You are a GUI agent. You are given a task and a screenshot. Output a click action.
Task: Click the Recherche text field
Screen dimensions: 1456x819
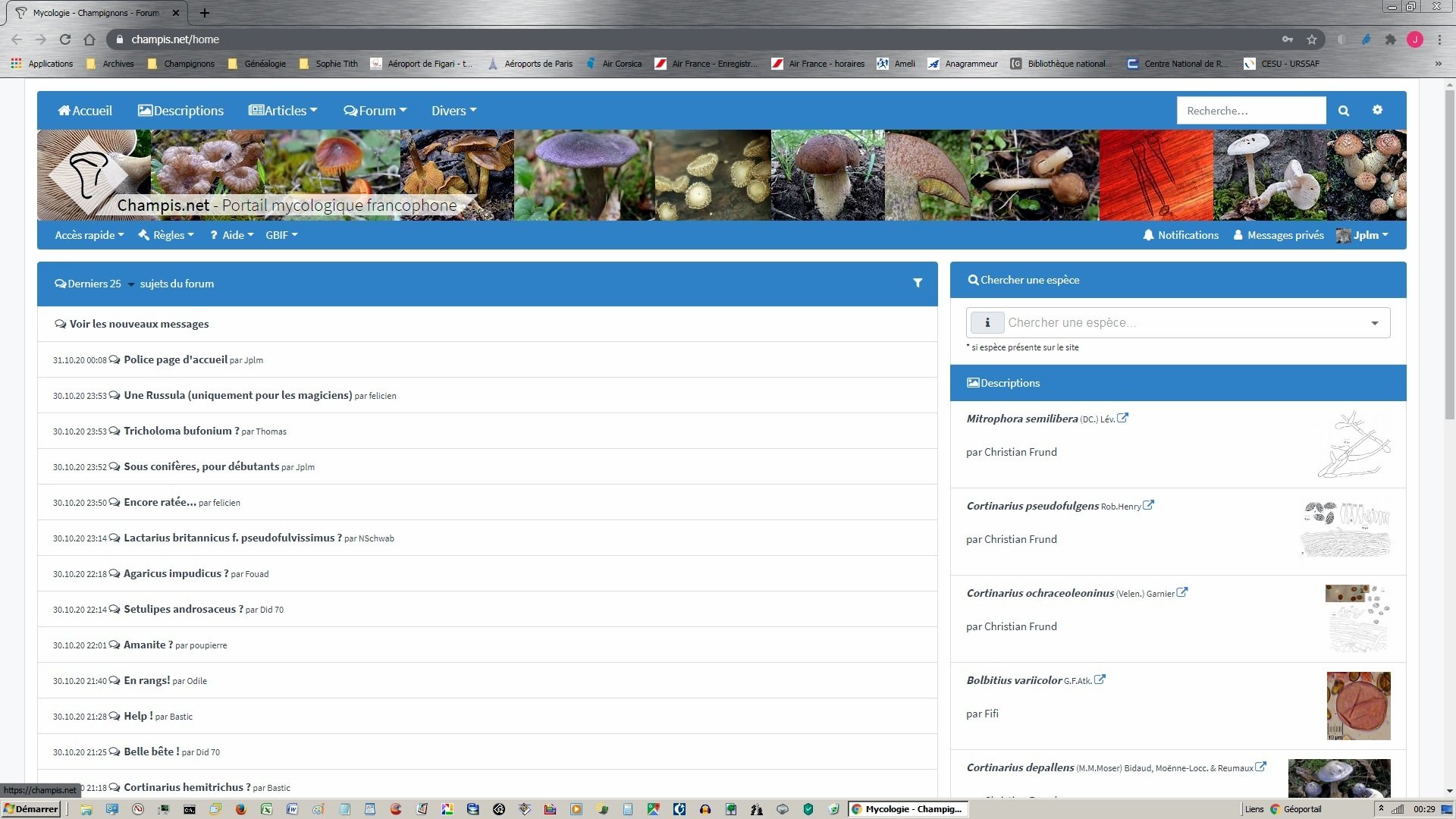(1250, 111)
